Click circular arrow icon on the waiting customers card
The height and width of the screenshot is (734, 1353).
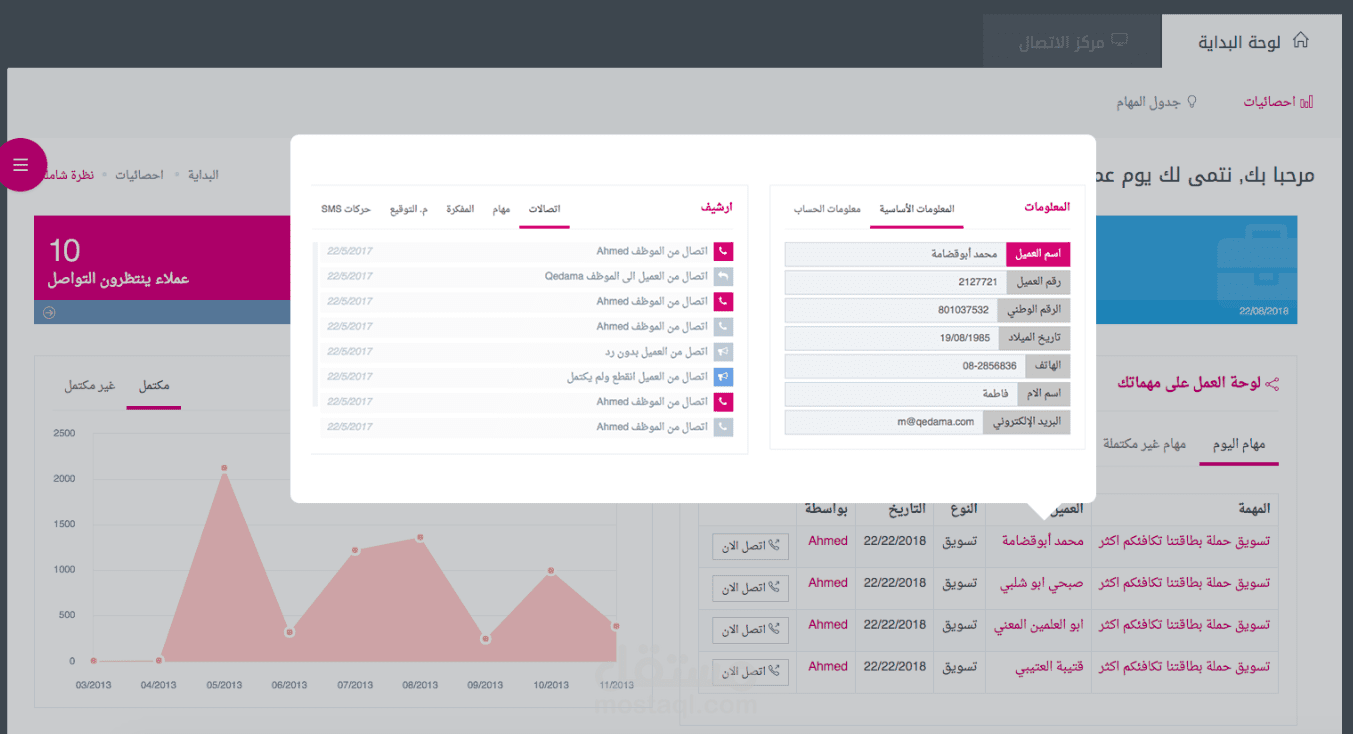(x=48, y=311)
